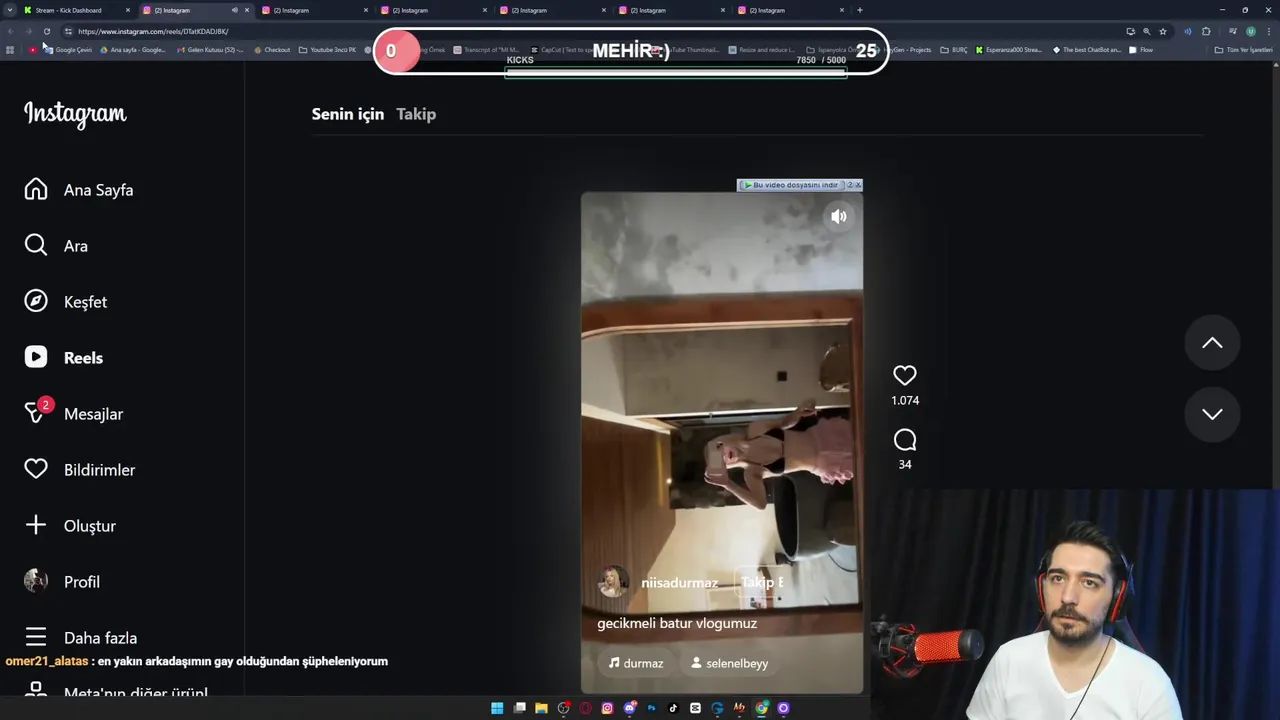
Task: Follow niisadurmaz with Takip Et button
Action: coord(762,582)
